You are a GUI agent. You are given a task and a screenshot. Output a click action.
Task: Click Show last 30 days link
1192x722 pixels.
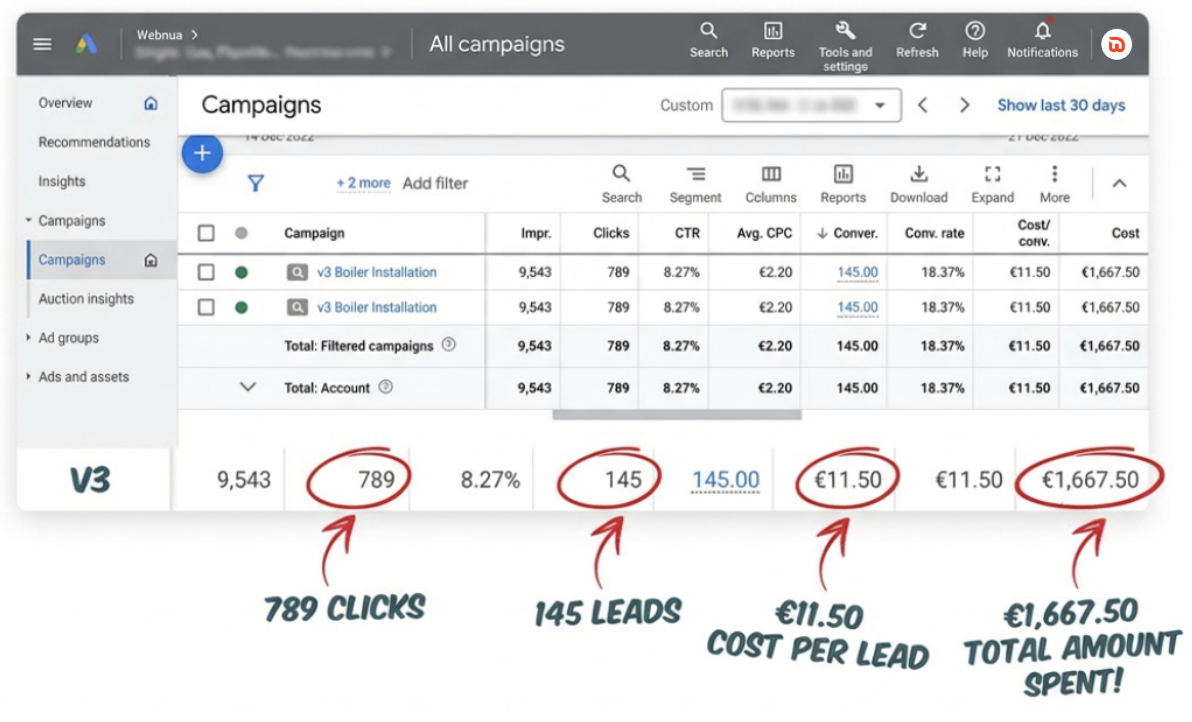(x=1060, y=105)
